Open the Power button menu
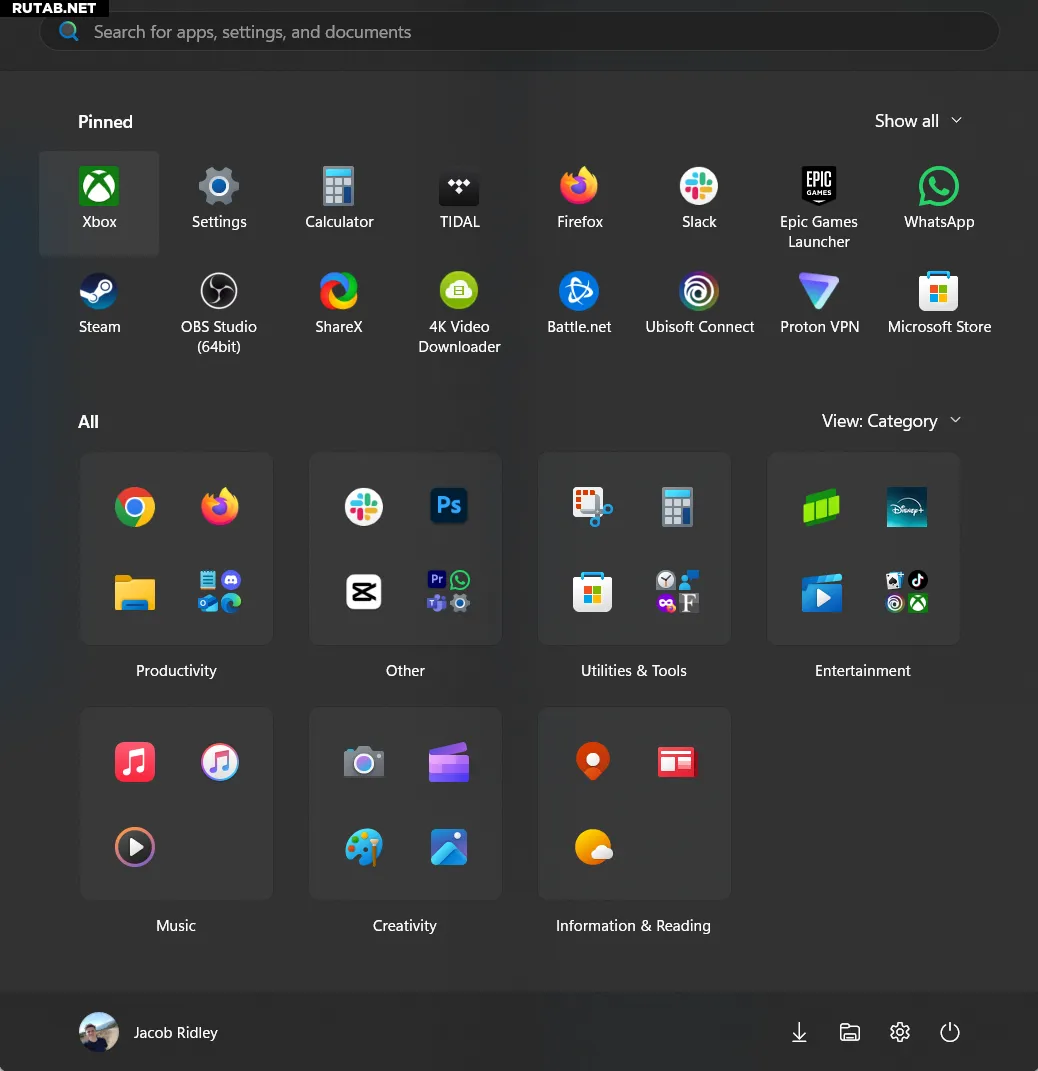This screenshot has height=1071, width=1038. click(950, 1032)
